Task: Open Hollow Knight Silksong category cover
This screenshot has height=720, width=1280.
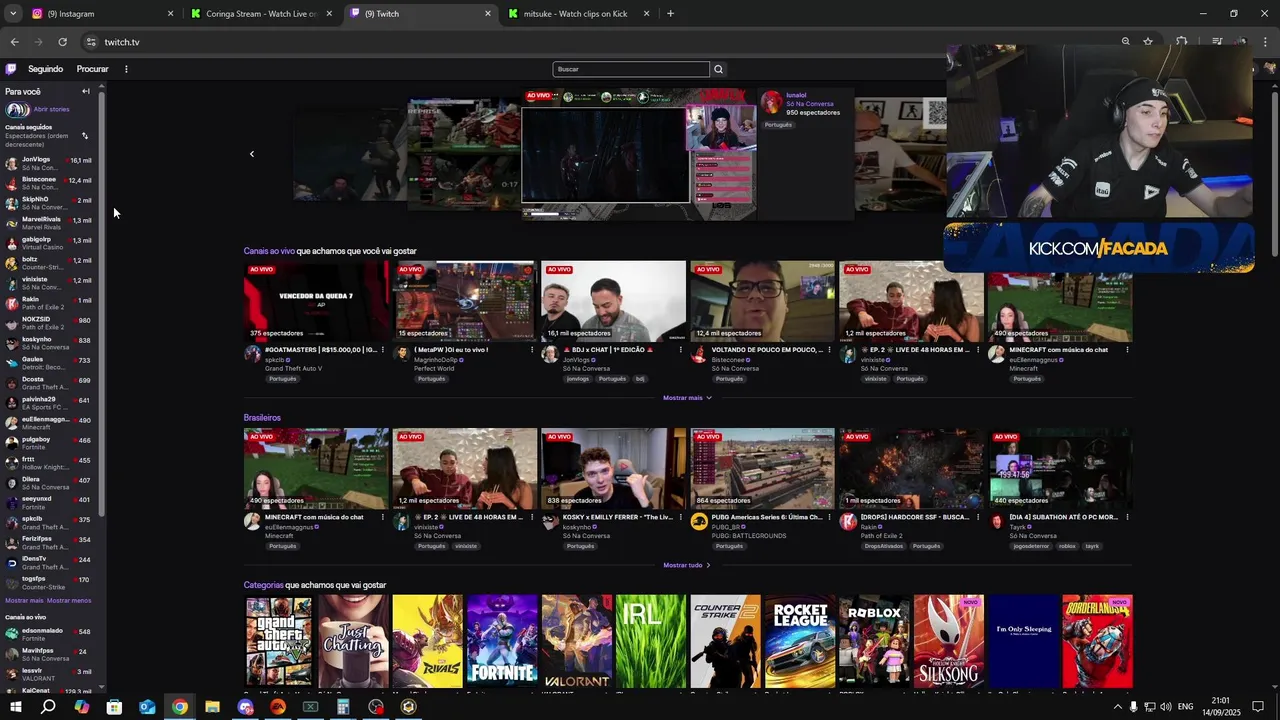Action: pyautogui.click(x=949, y=641)
